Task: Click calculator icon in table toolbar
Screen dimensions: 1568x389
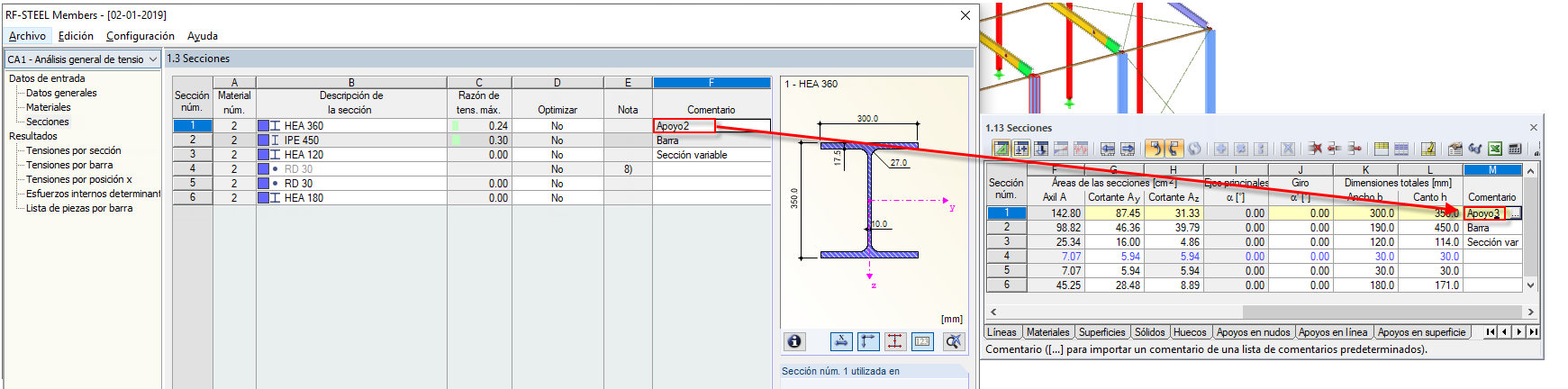Action: [1515, 149]
